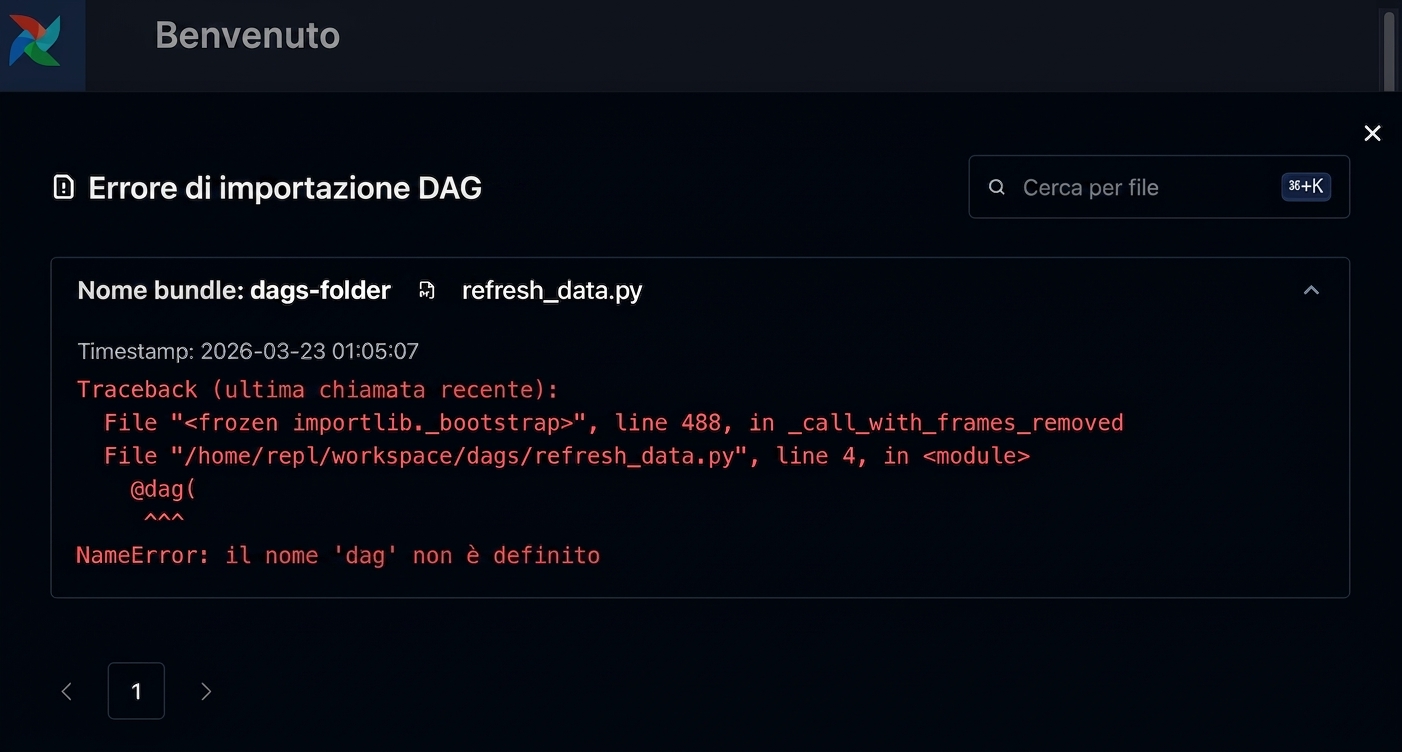Click the Errore di importazione DAG title
The width and height of the screenshot is (1402, 752).
click(x=285, y=187)
